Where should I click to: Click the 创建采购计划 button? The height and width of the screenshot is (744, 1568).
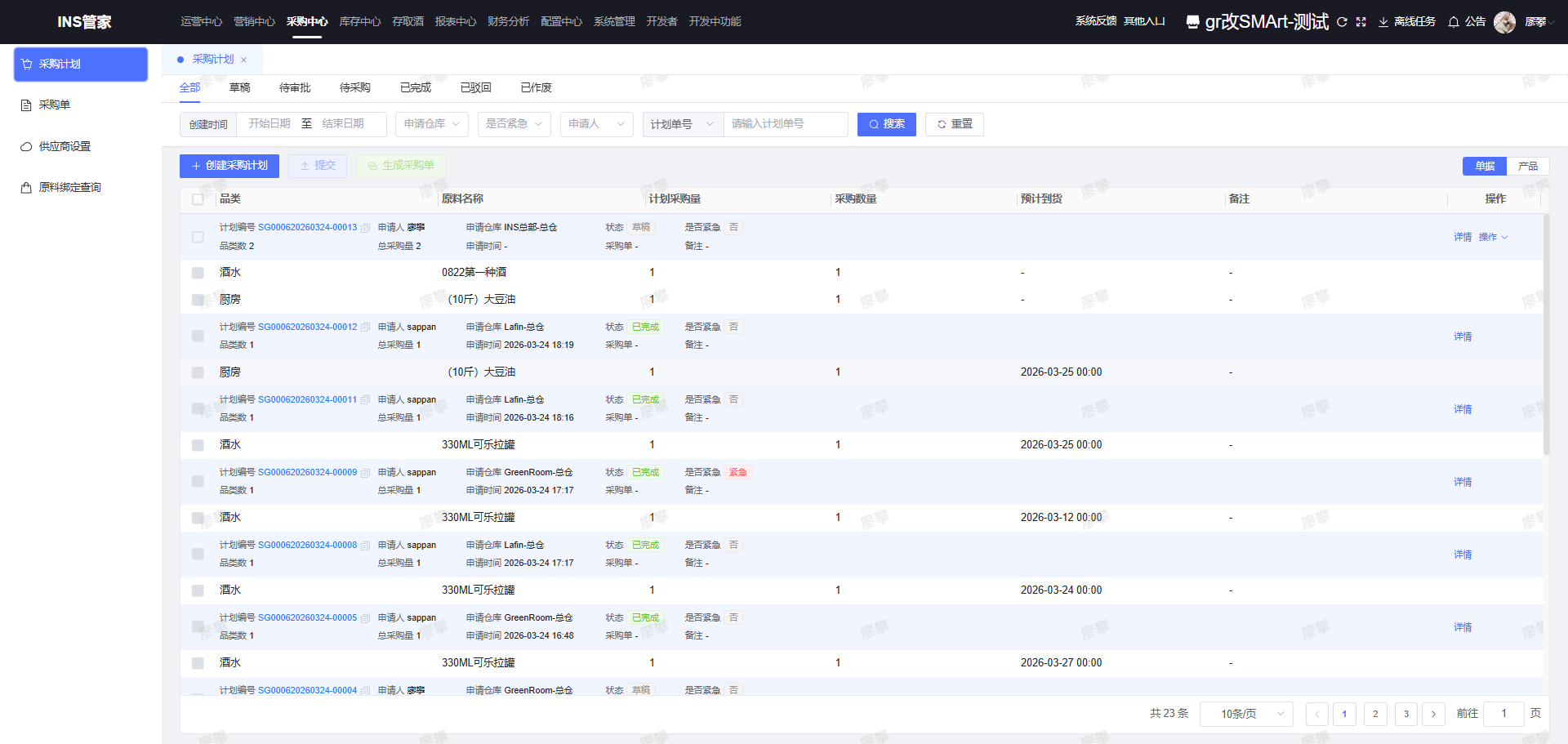click(x=229, y=166)
